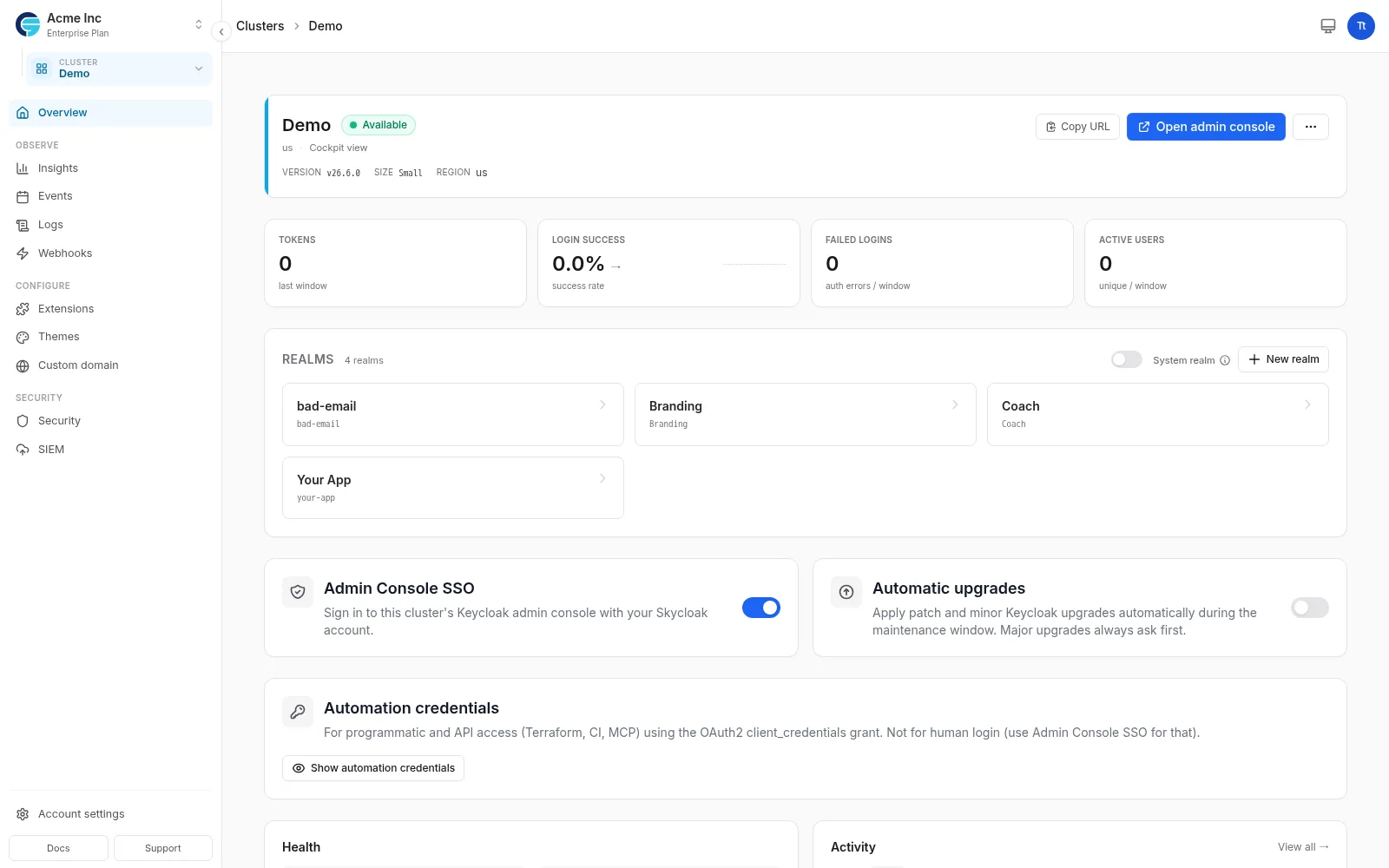Open the organization switcher chevrons

pos(199,25)
